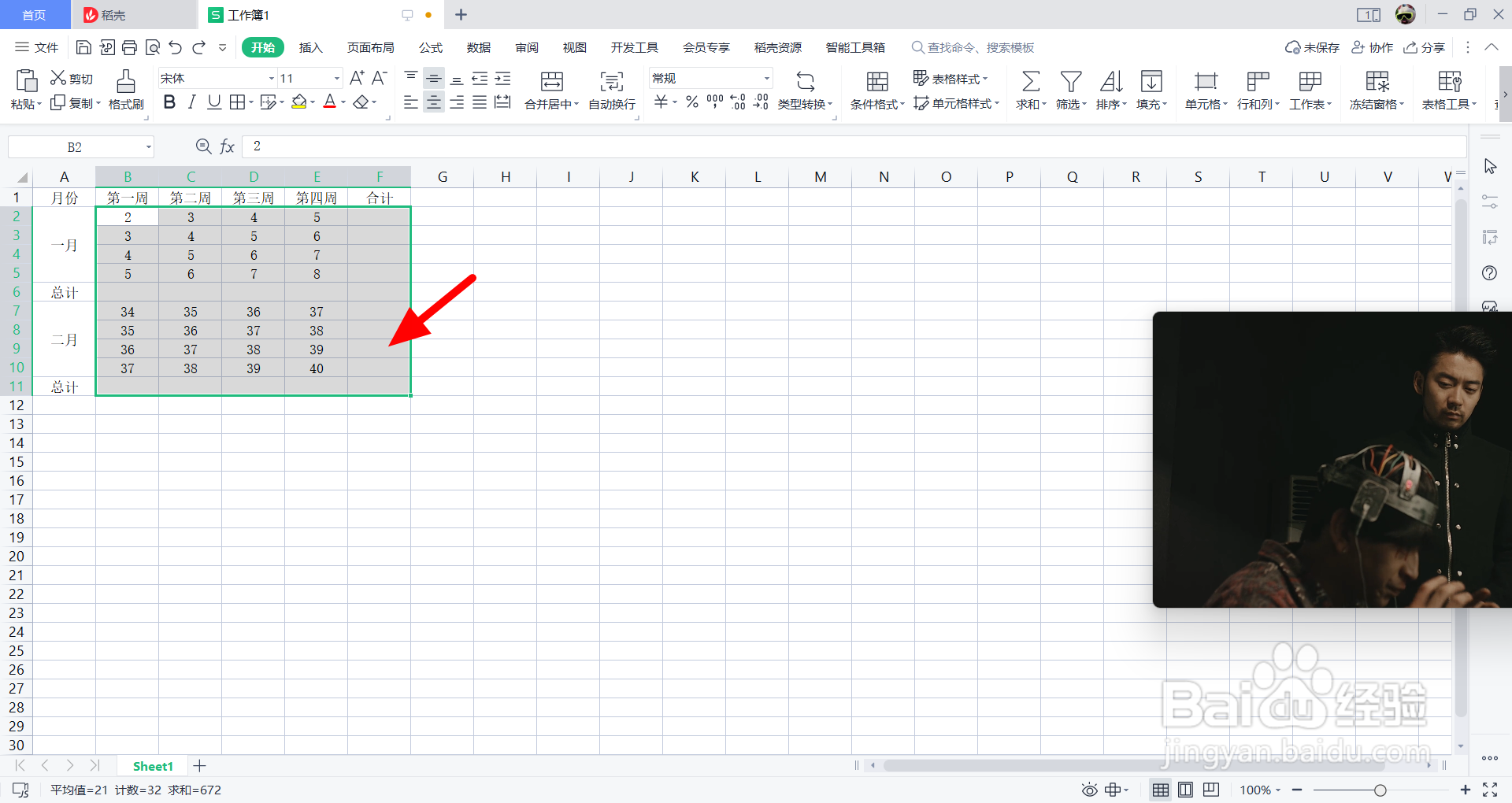The width and height of the screenshot is (1512, 803).
Task: Expand the quick access toolbar customize arrow
Action: 222,48
